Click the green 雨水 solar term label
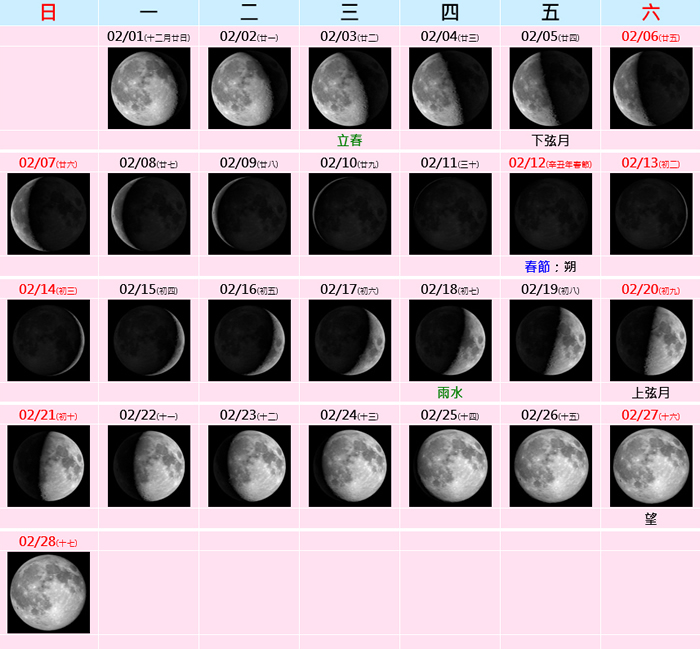Image resolution: width=700 pixels, height=649 pixels. click(450, 393)
